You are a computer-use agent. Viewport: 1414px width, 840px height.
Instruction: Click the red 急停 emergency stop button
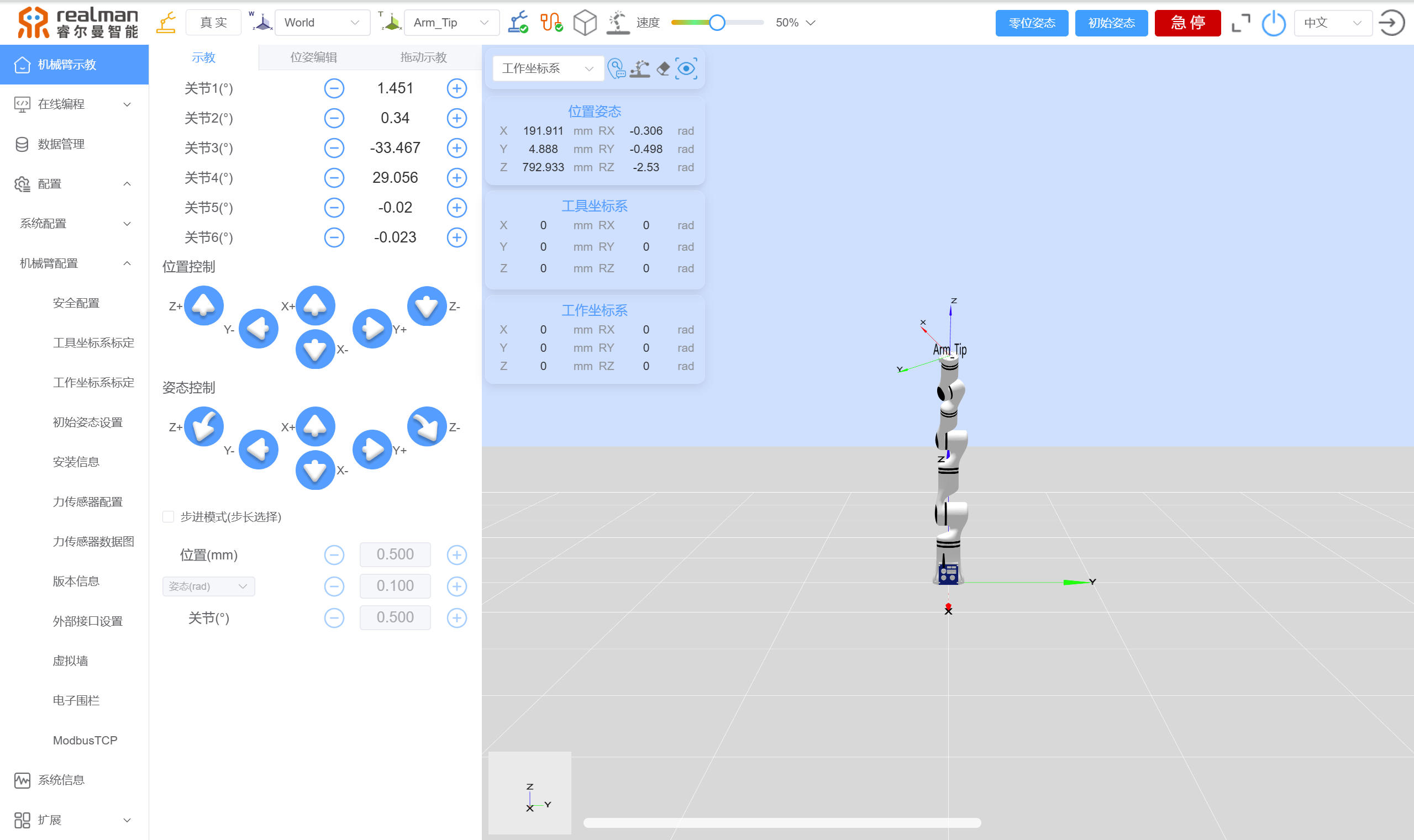(1187, 23)
